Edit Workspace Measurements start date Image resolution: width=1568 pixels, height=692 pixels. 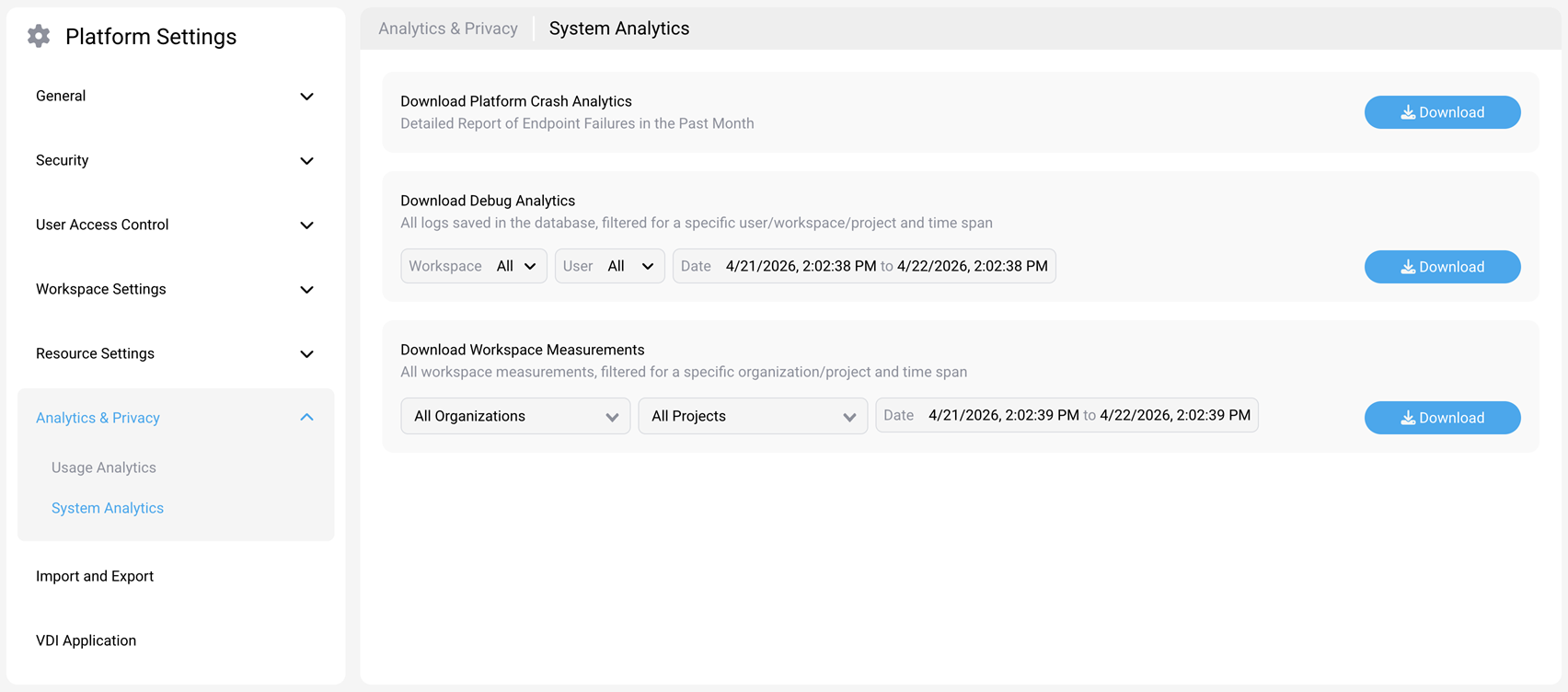click(1004, 415)
